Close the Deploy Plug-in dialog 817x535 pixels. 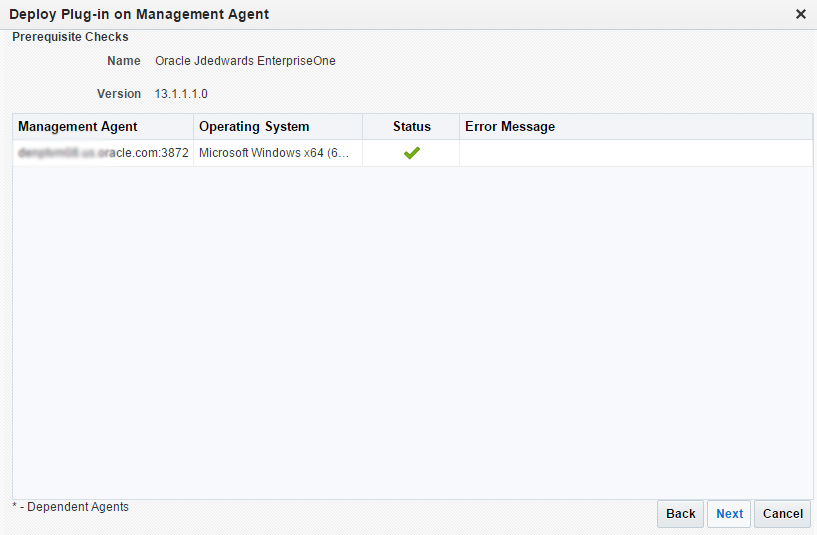pyautogui.click(x=800, y=14)
